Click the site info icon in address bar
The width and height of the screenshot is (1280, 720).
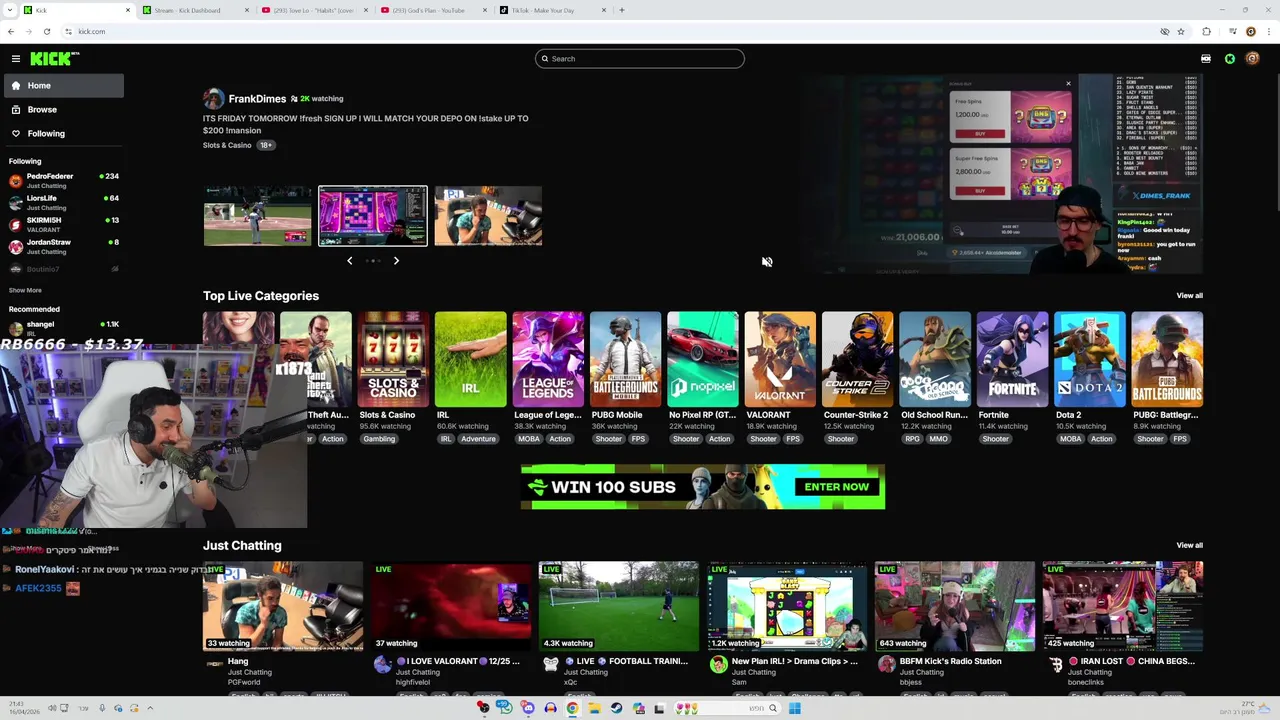click(70, 32)
